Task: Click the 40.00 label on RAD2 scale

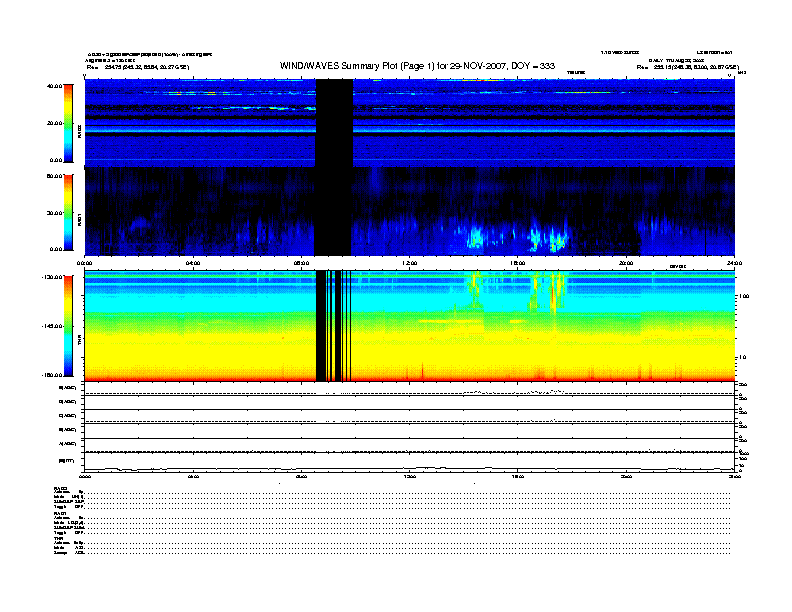Action: [54, 86]
